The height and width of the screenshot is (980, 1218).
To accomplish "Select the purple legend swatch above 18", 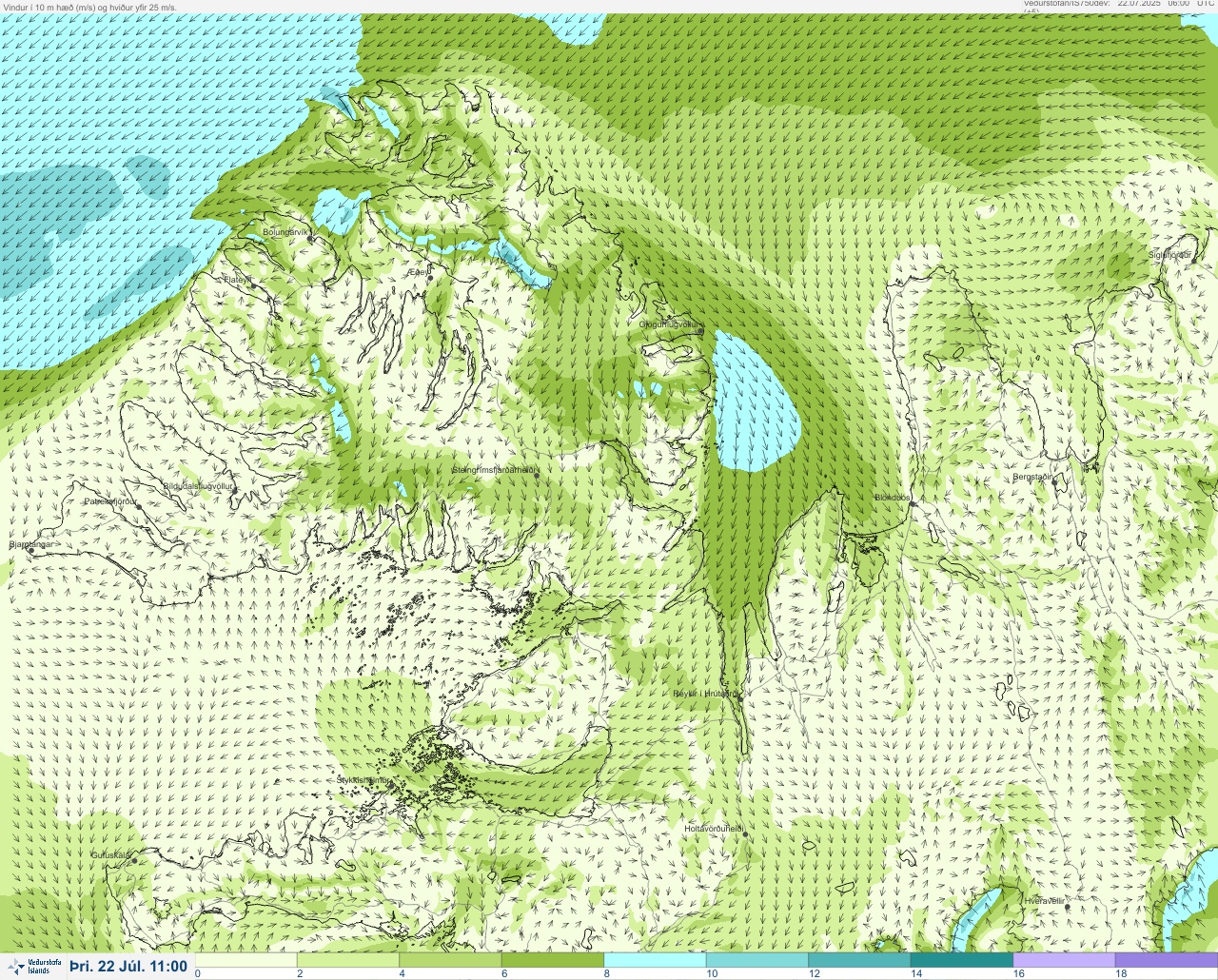I will [1167, 960].
